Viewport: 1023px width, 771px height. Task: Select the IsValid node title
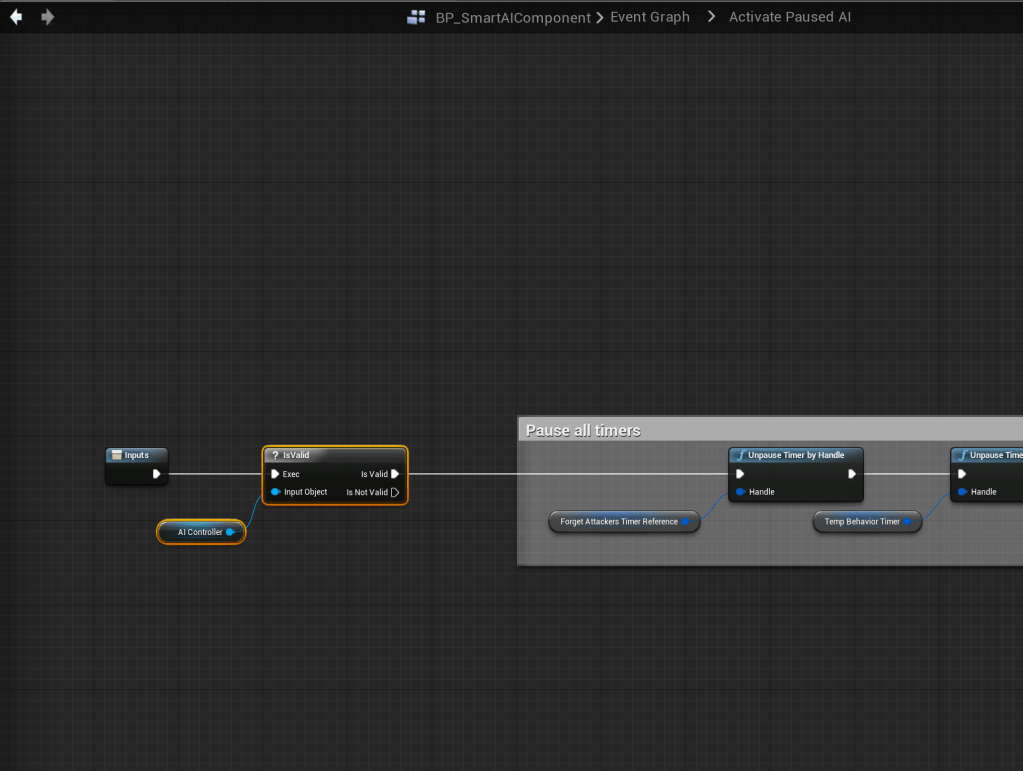[x=334, y=455]
